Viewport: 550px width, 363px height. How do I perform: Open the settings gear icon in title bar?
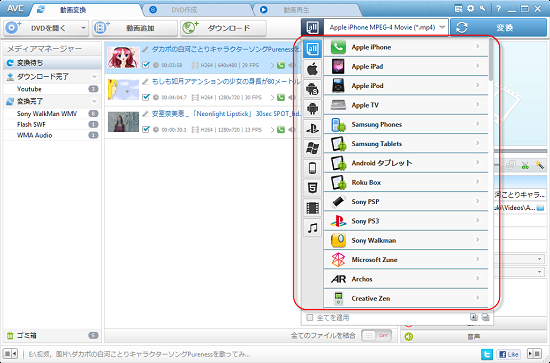[471, 8]
